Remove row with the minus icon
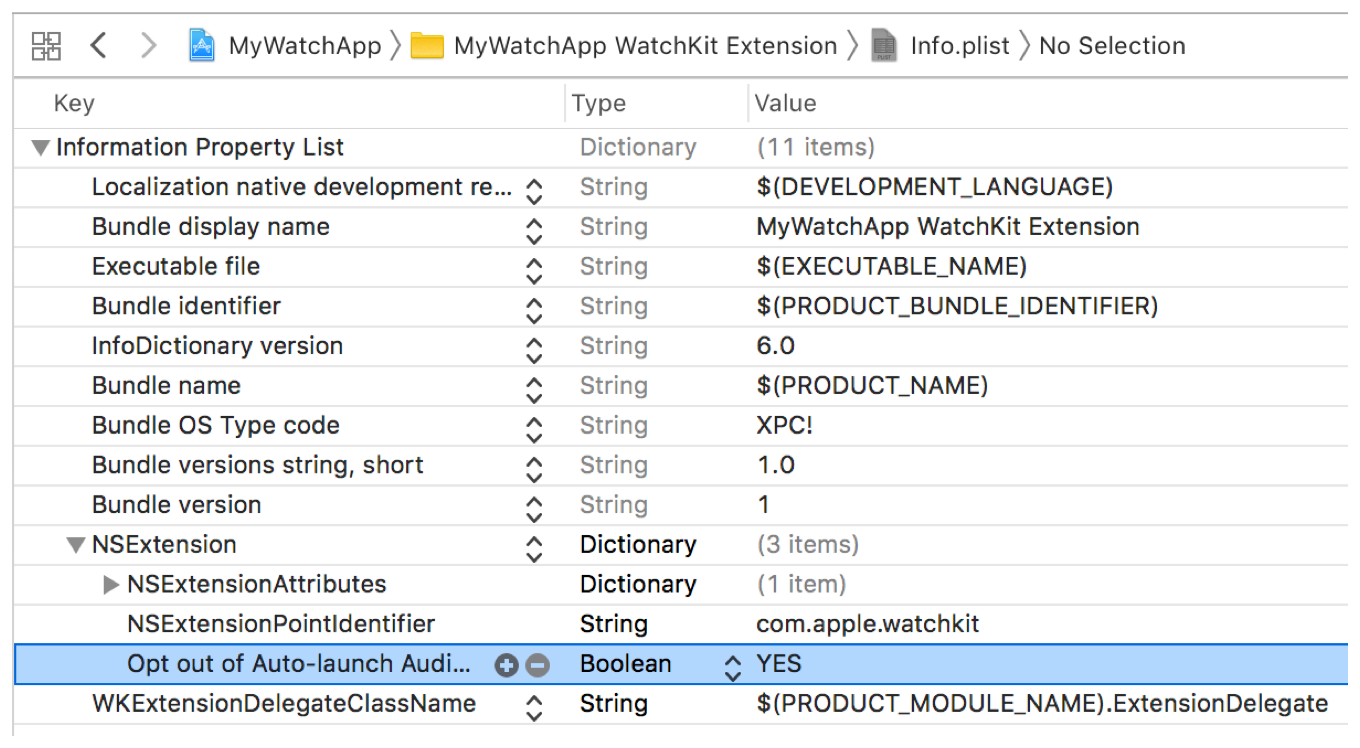The image size is (1360, 748). tap(538, 665)
